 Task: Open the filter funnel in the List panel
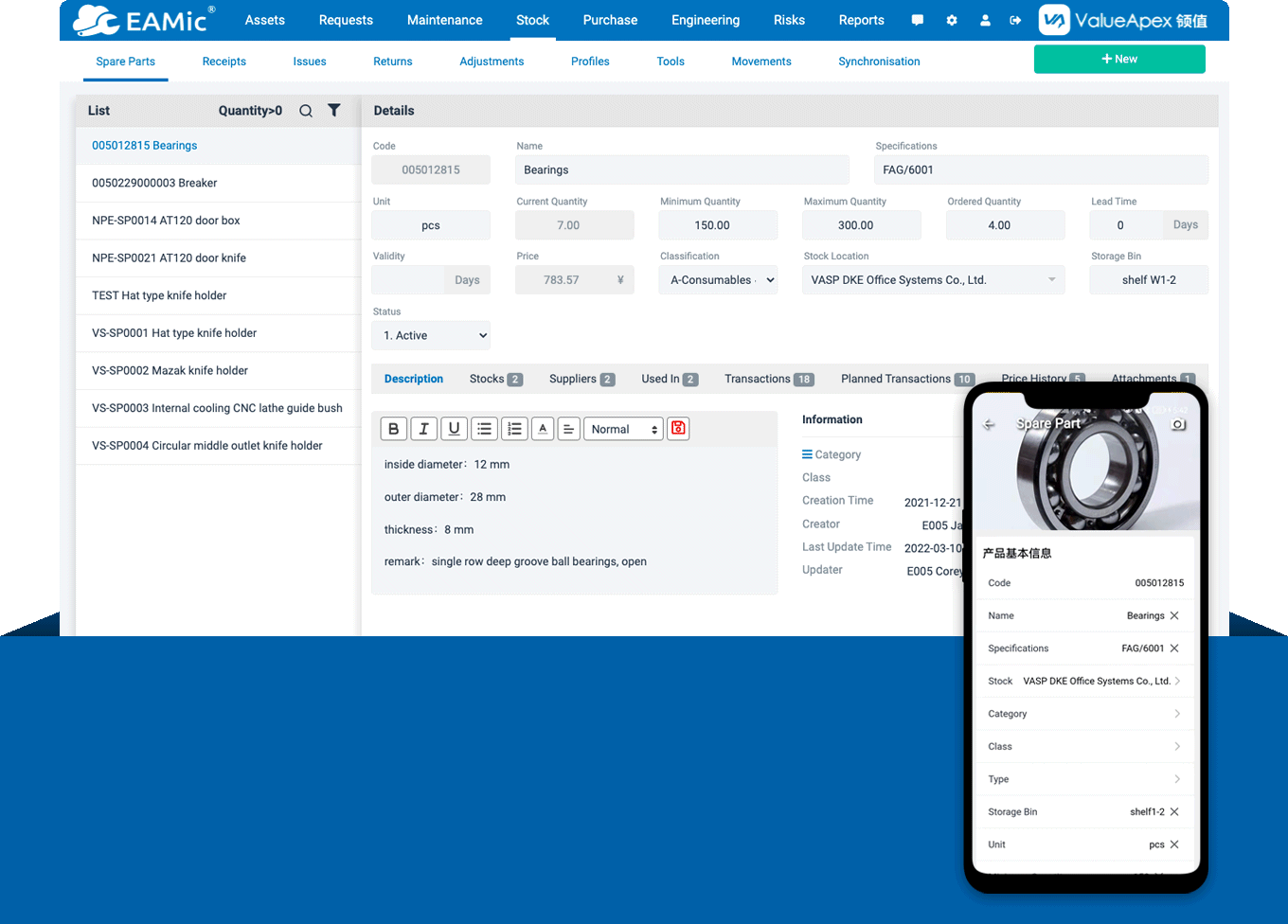(x=333, y=110)
